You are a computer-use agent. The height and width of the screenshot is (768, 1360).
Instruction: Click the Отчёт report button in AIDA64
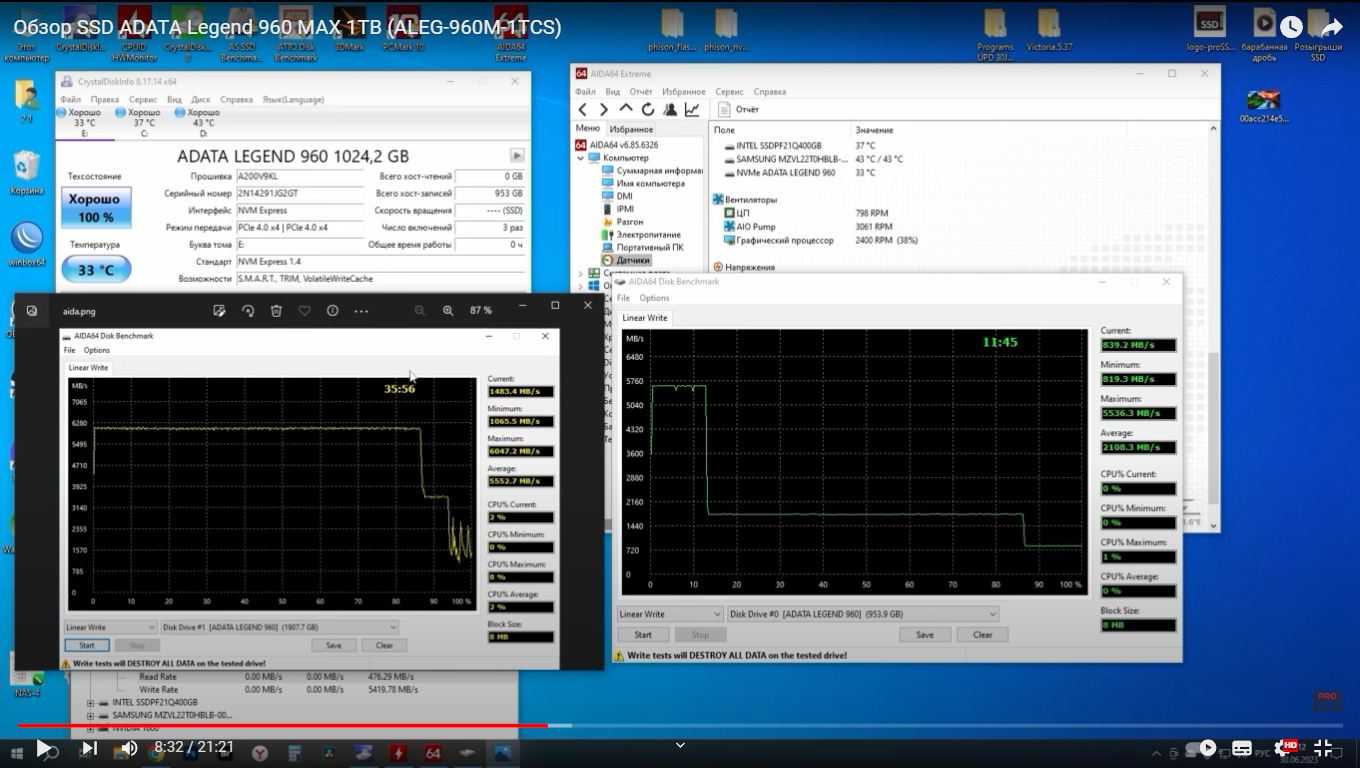tap(739, 109)
